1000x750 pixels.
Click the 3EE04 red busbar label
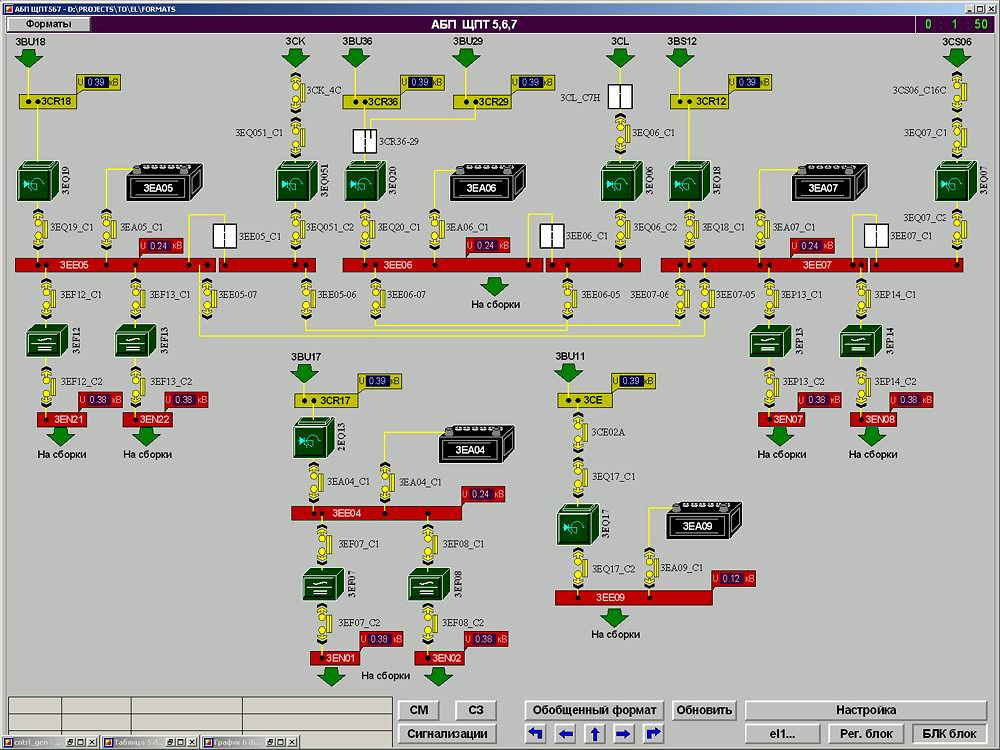point(346,513)
